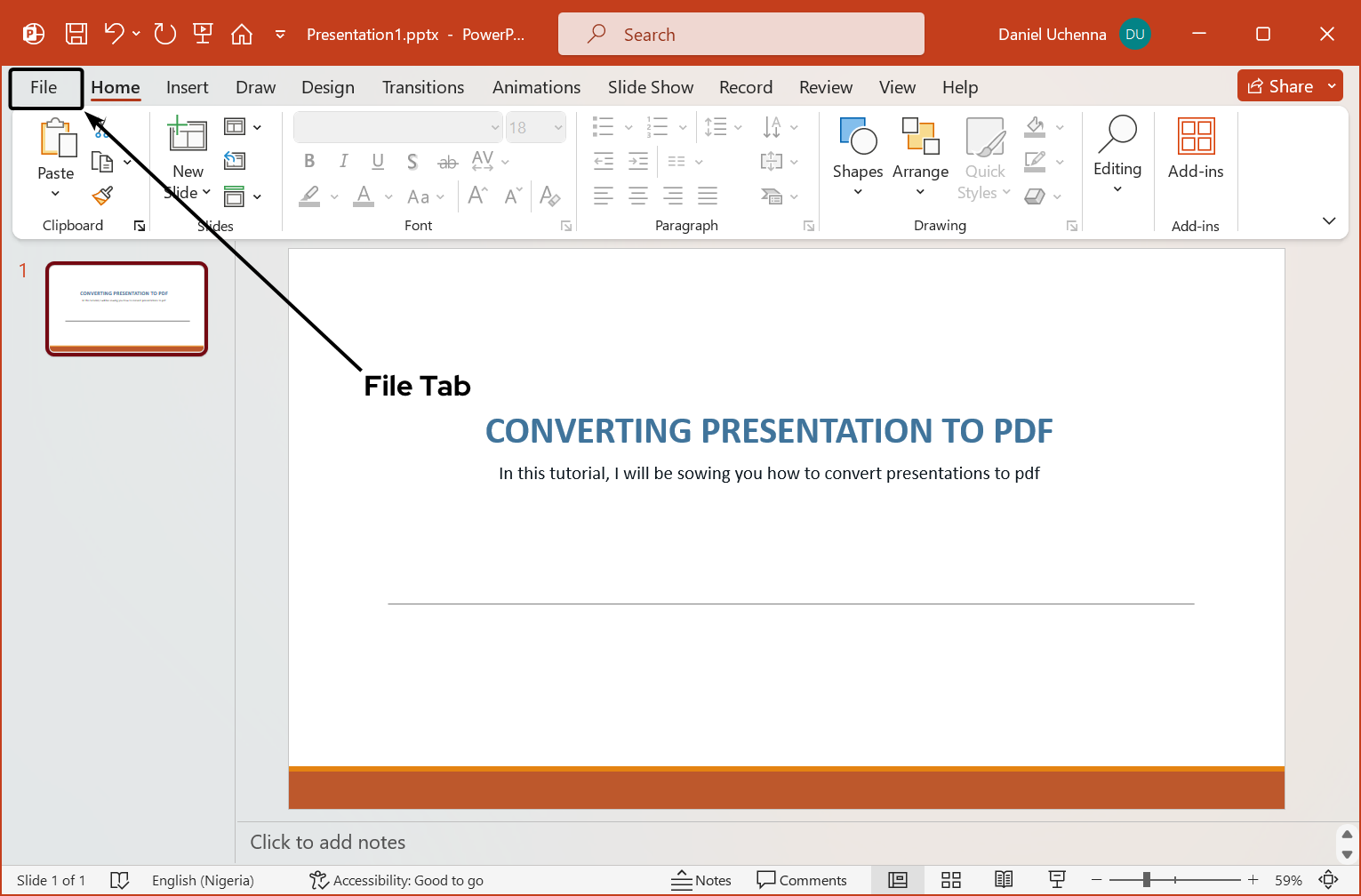Click the Share button

click(1284, 85)
